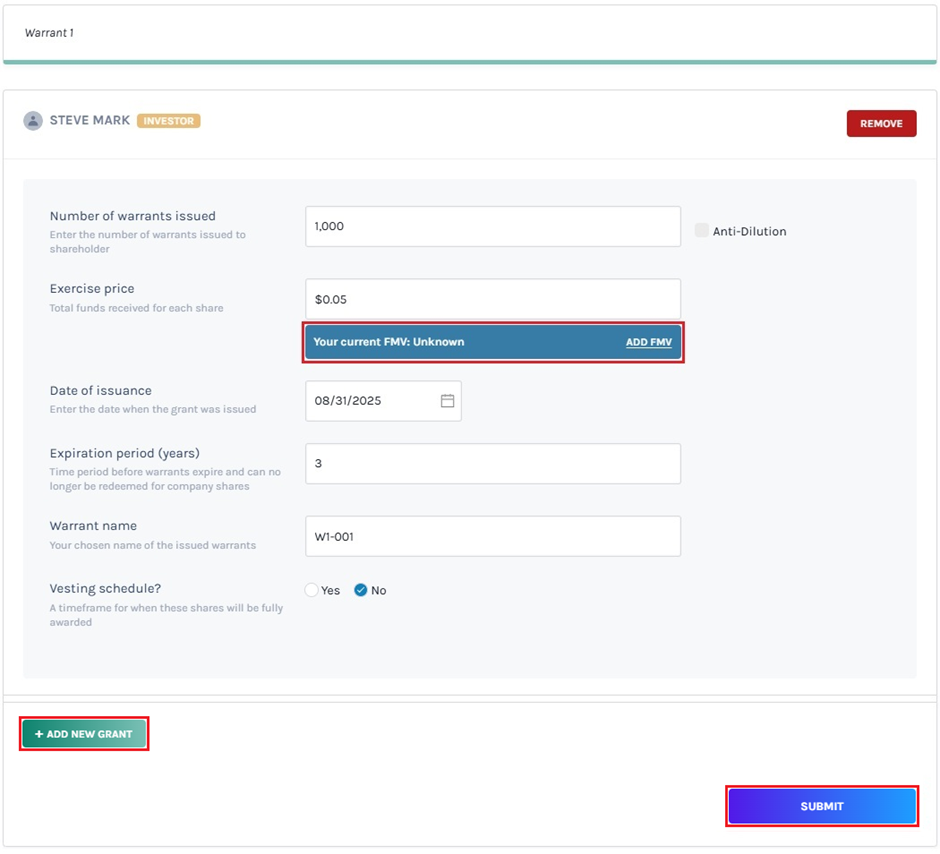Enable the Anti-Dilution checkbox

(702, 231)
